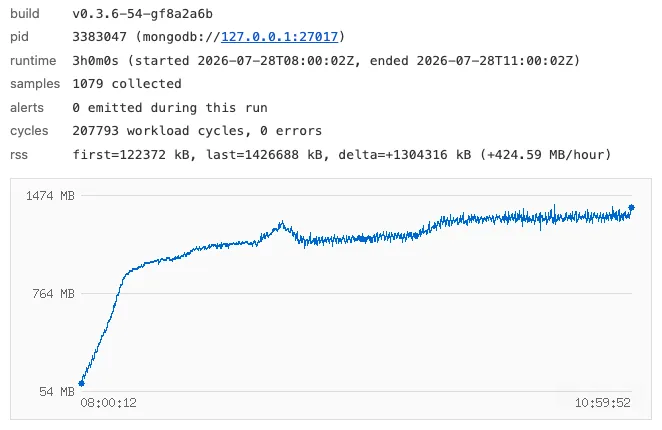Click the 1474 MB y-axis label

tap(50, 196)
